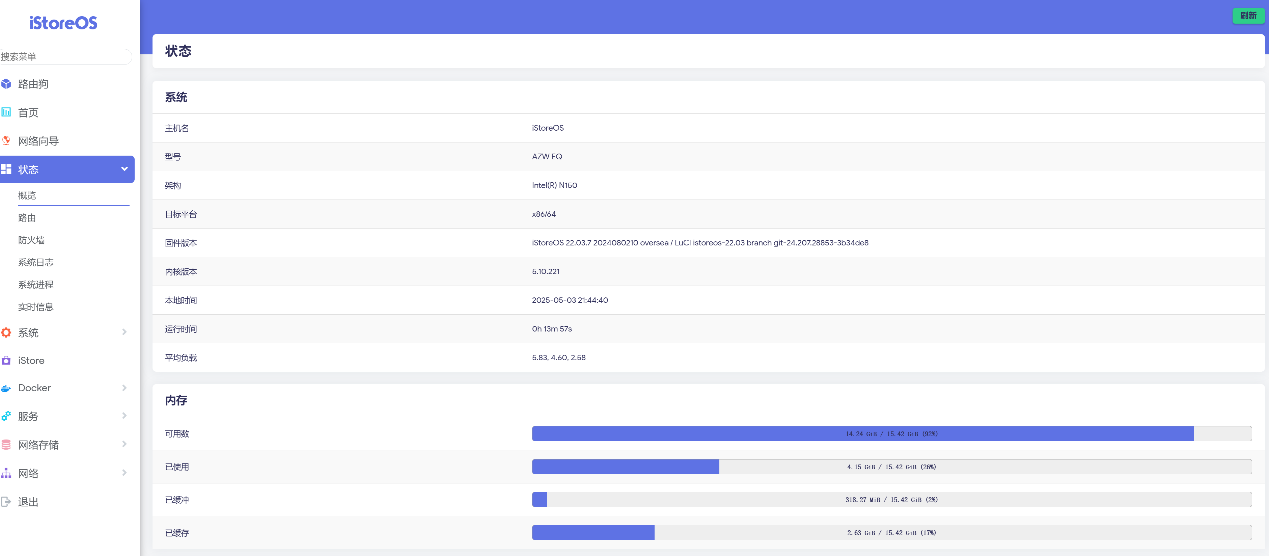The height and width of the screenshot is (556, 1269).
Task: Click the Docker whale icon
Action: (7, 388)
